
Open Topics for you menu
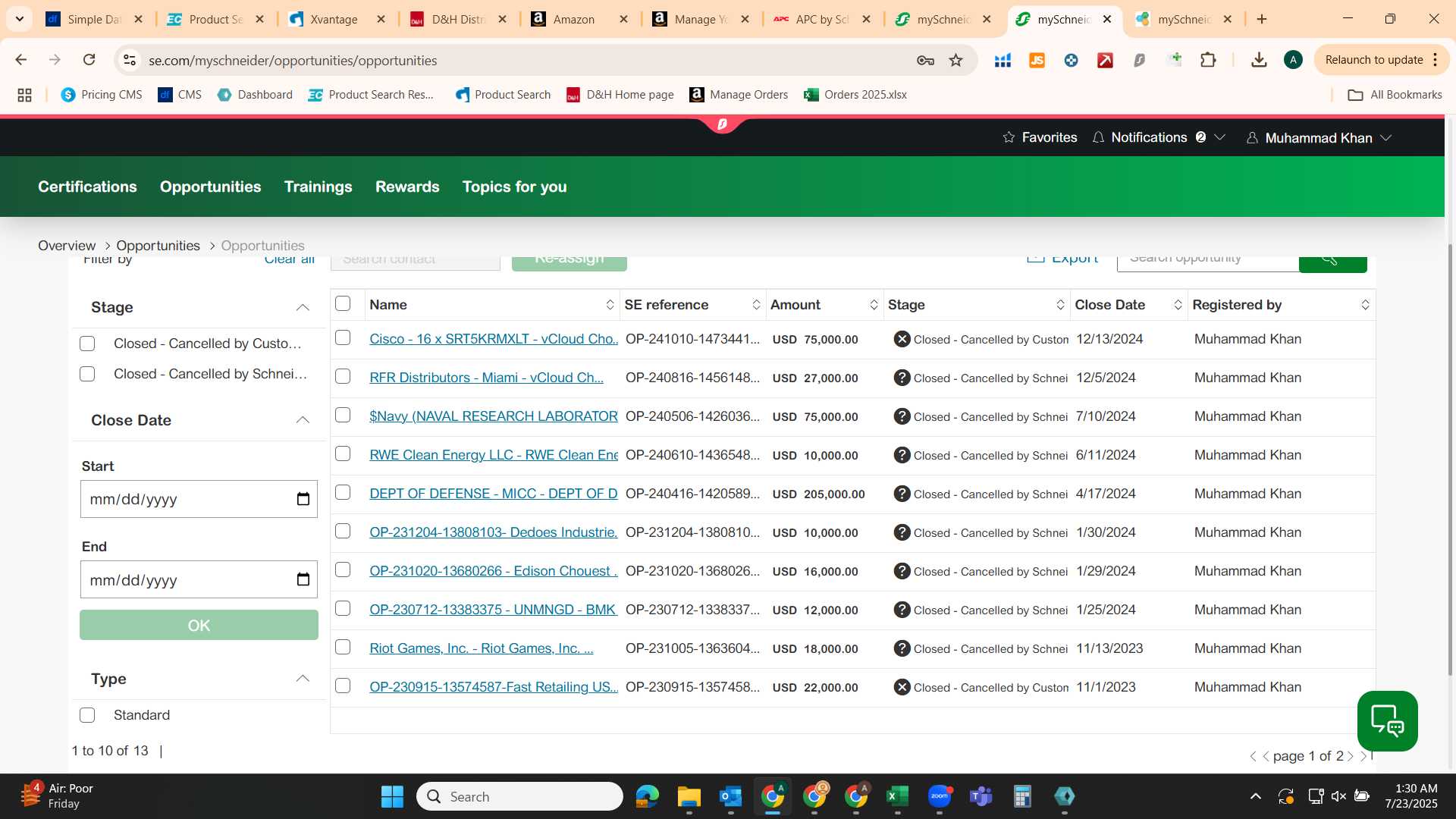pos(514,187)
